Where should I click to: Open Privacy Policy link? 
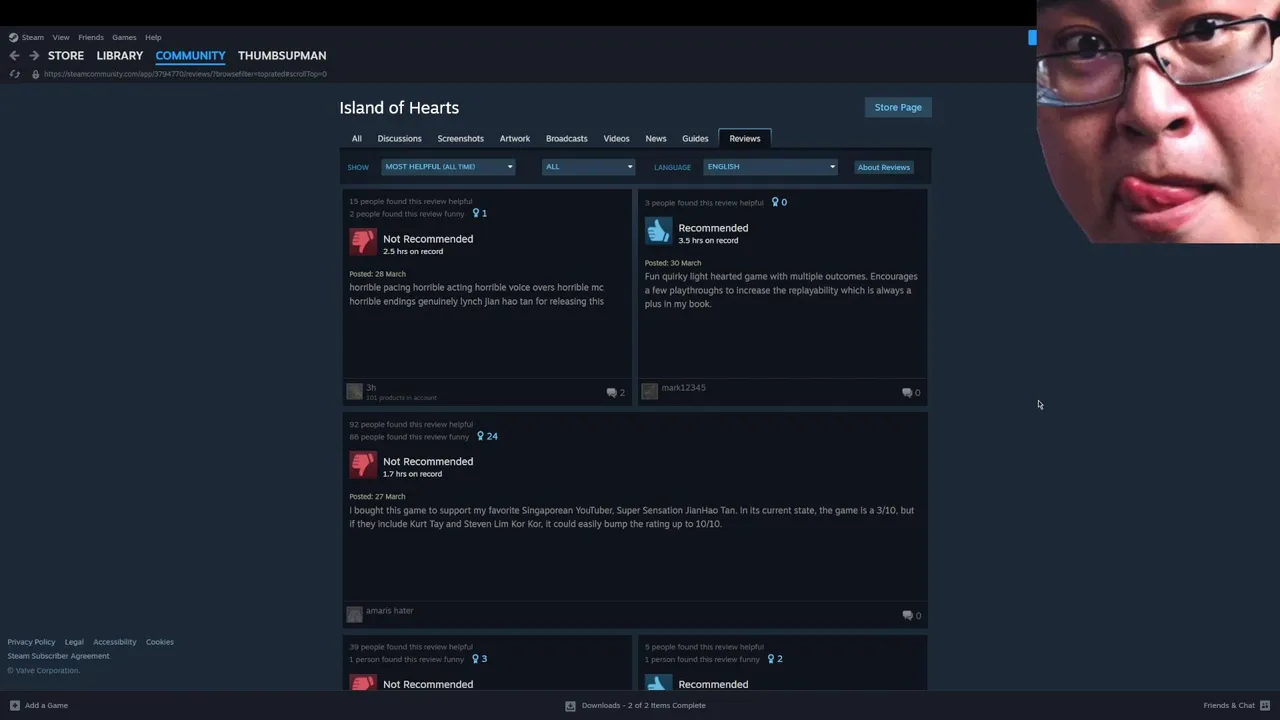point(31,642)
